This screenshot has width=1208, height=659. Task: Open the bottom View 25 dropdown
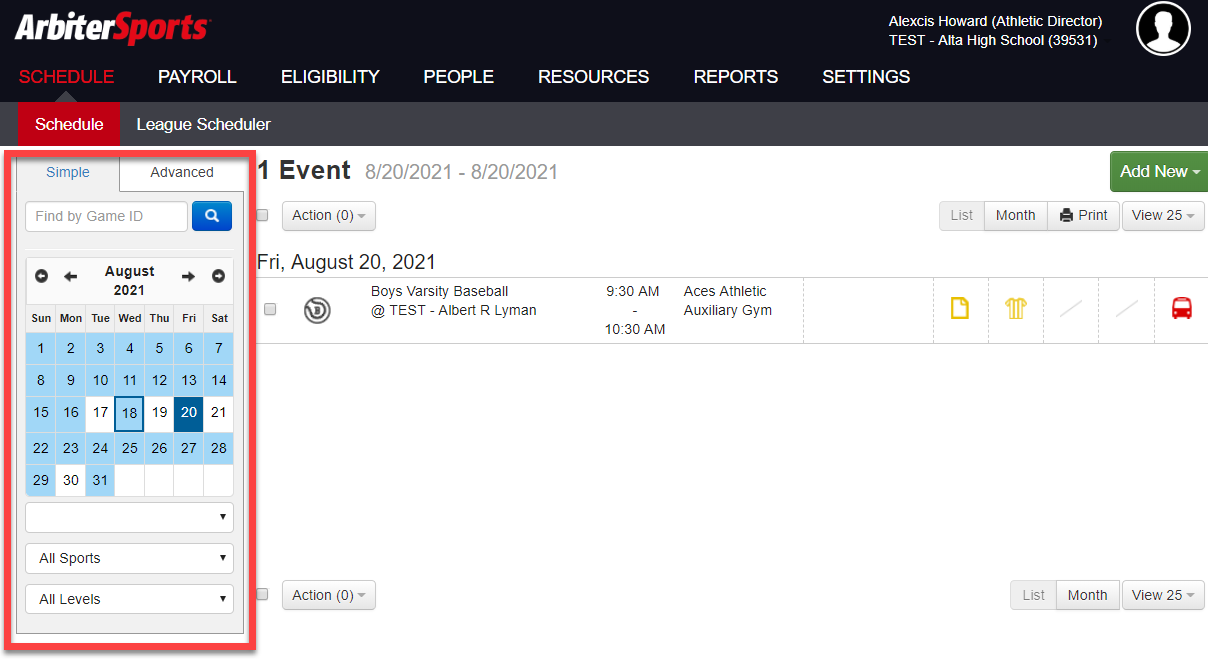[1163, 595]
